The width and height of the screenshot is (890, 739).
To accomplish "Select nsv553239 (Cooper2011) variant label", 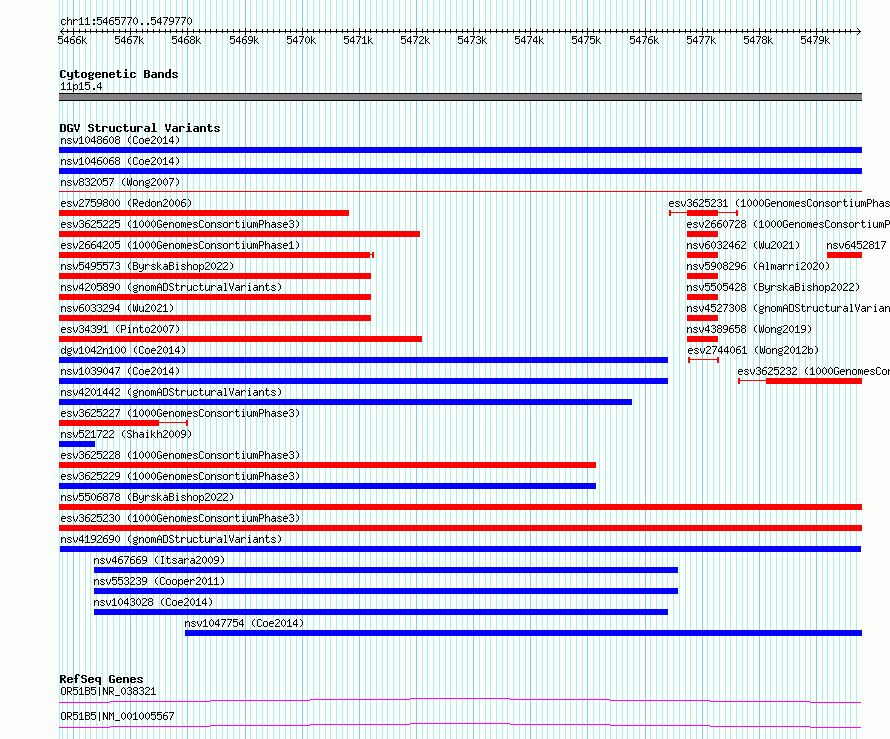I will click(x=159, y=581).
